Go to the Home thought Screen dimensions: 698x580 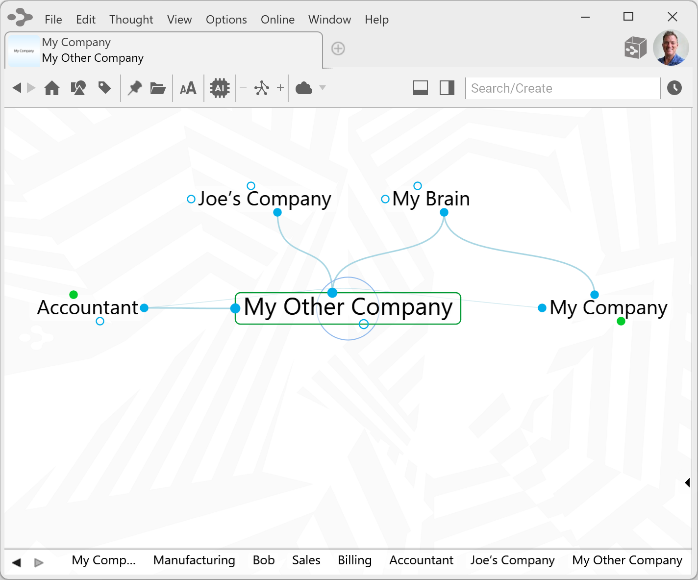tap(52, 88)
